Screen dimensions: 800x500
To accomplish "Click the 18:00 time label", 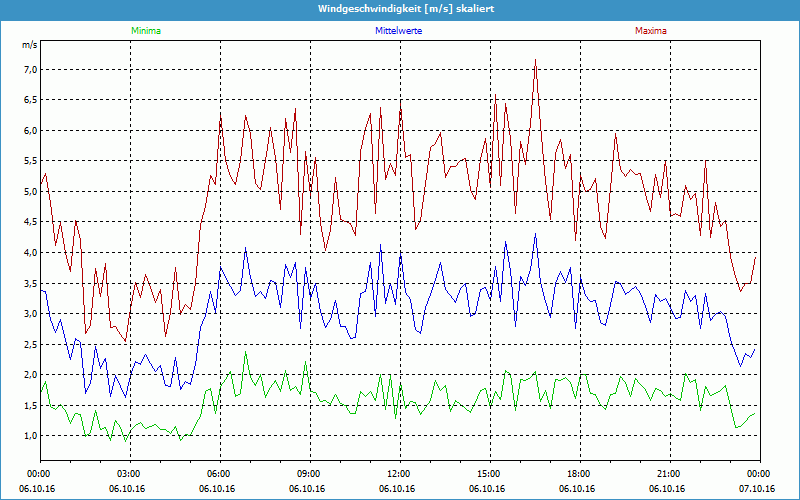I will (581, 474).
